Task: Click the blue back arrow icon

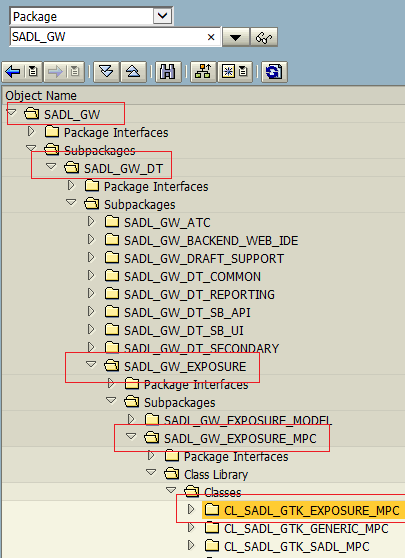Action: point(13,72)
